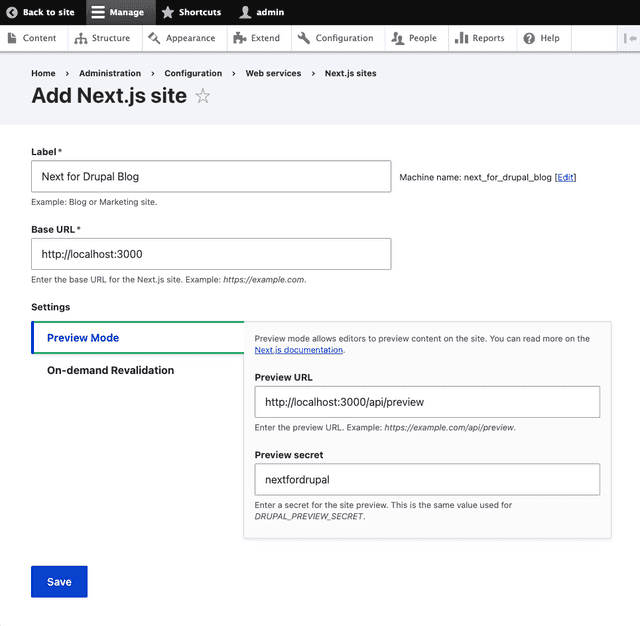Open the Next.js documentation link
The image size is (640, 626).
click(298, 350)
